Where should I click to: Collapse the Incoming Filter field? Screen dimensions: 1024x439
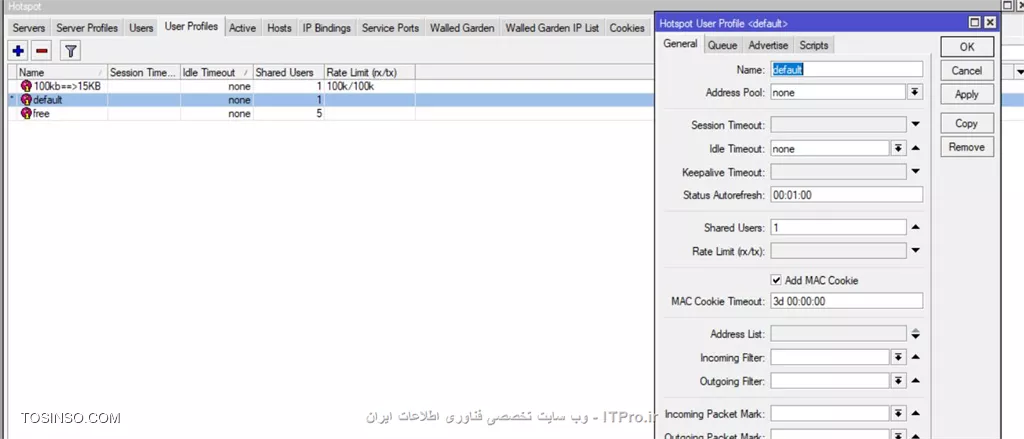pyautogui.click(x=916, y=357)
